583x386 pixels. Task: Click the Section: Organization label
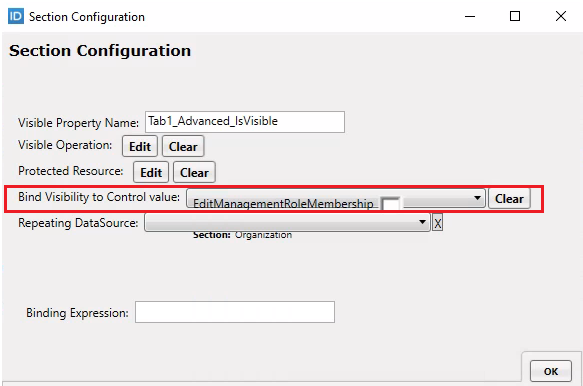[x=242, y=235]
